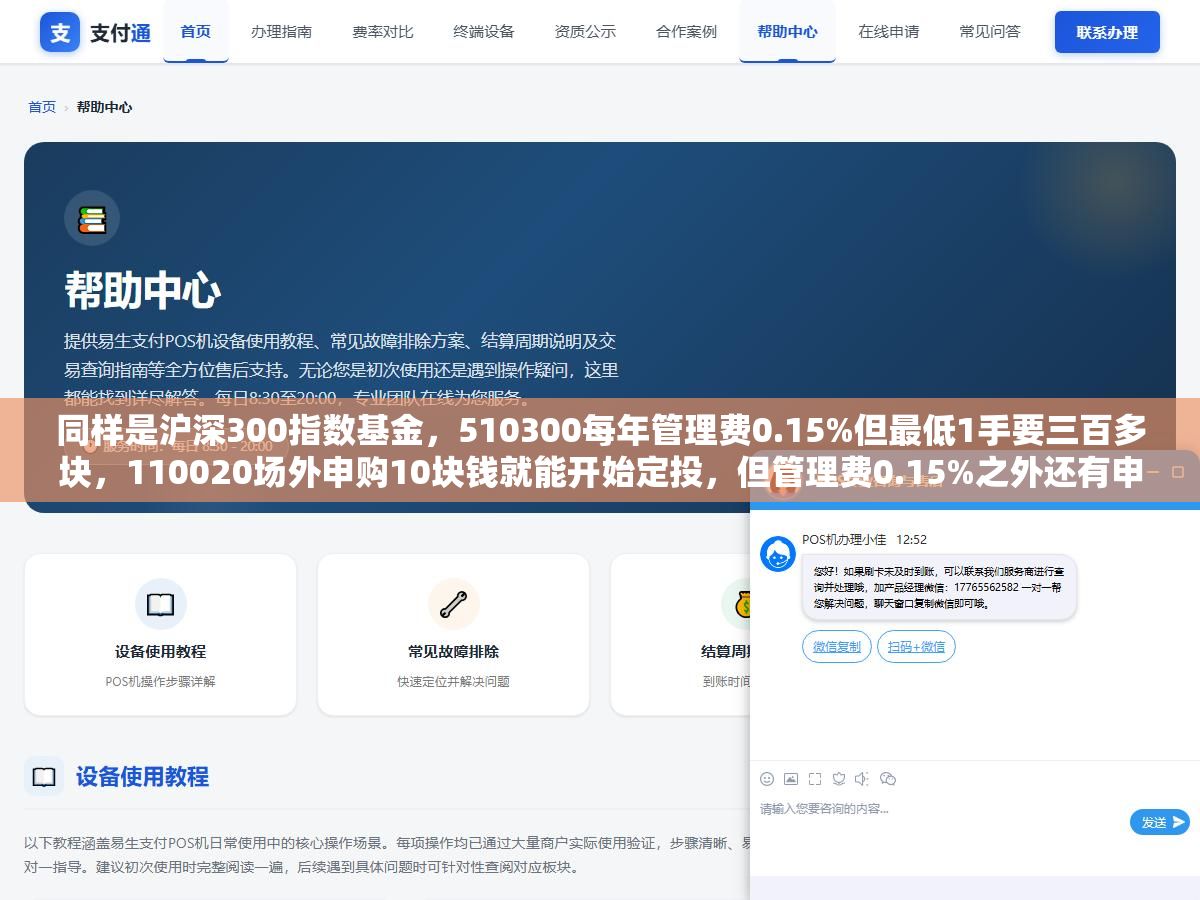1200x900 pixels.
Task: Click the send image icon in chat
Action: (x=791, y=778)
